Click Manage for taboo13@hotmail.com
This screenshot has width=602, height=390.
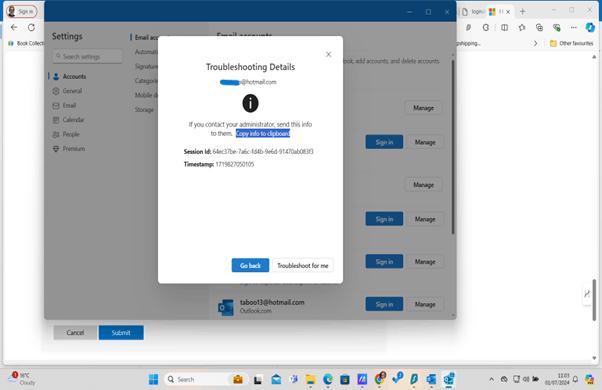point(425,304)
